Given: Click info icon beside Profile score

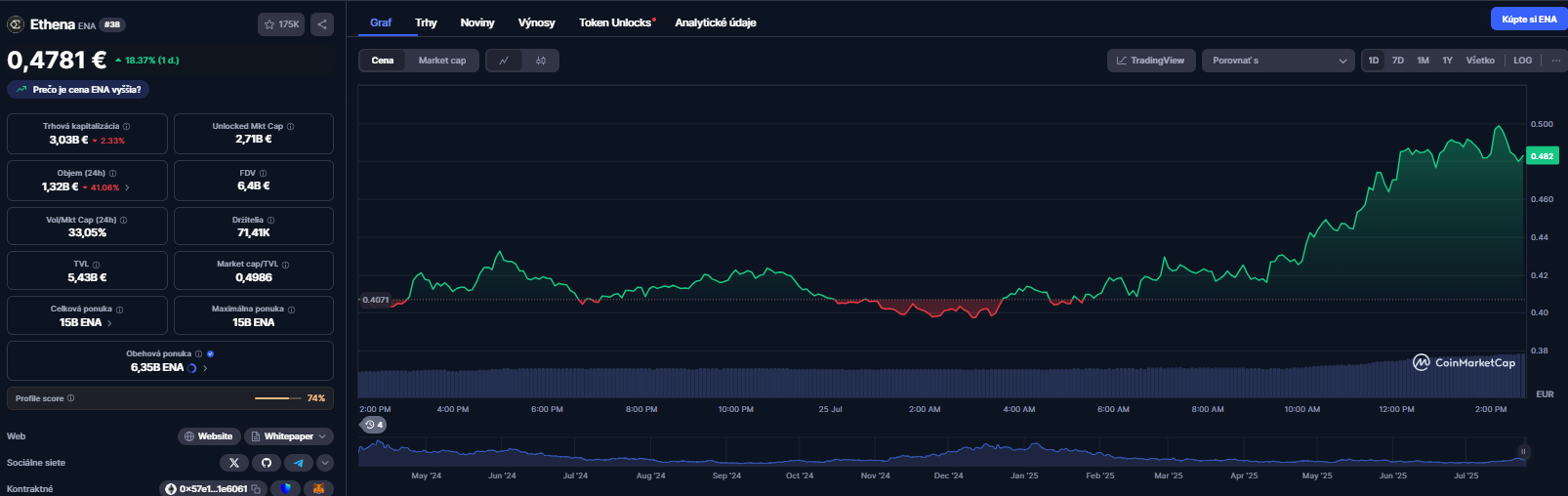Looking at the screenshot, I should click(70, 398).
